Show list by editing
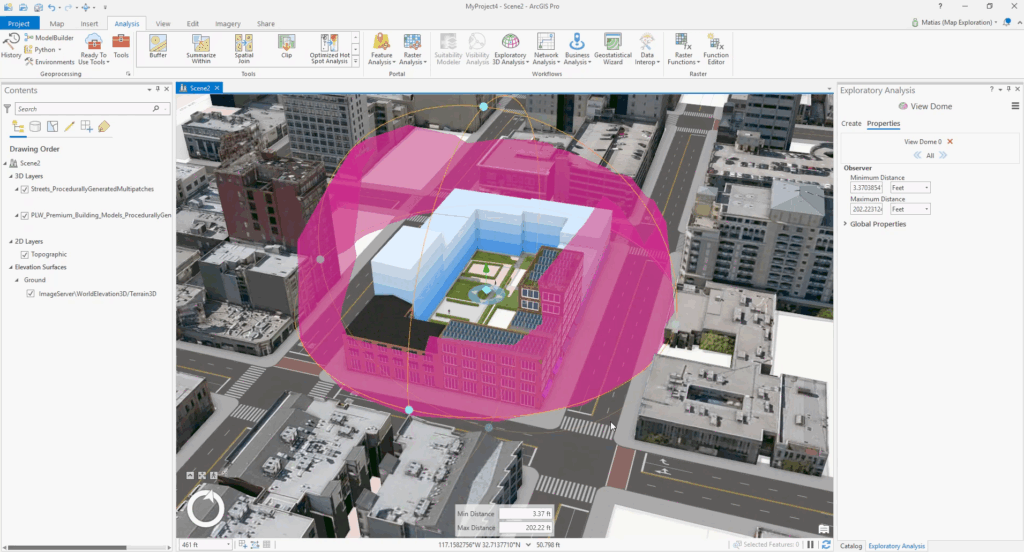This screenshot has height=552, width=1024. 69,127
